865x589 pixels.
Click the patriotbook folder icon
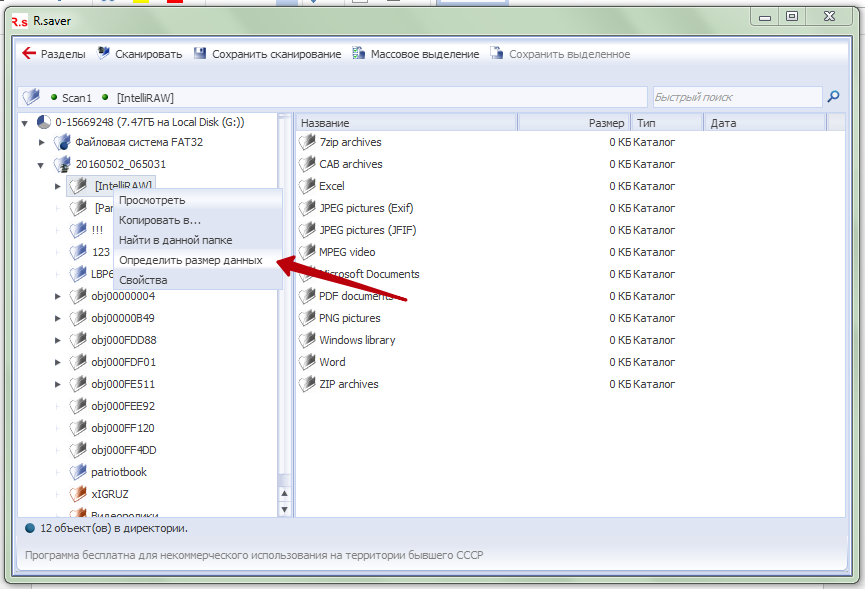coord(78,472)
